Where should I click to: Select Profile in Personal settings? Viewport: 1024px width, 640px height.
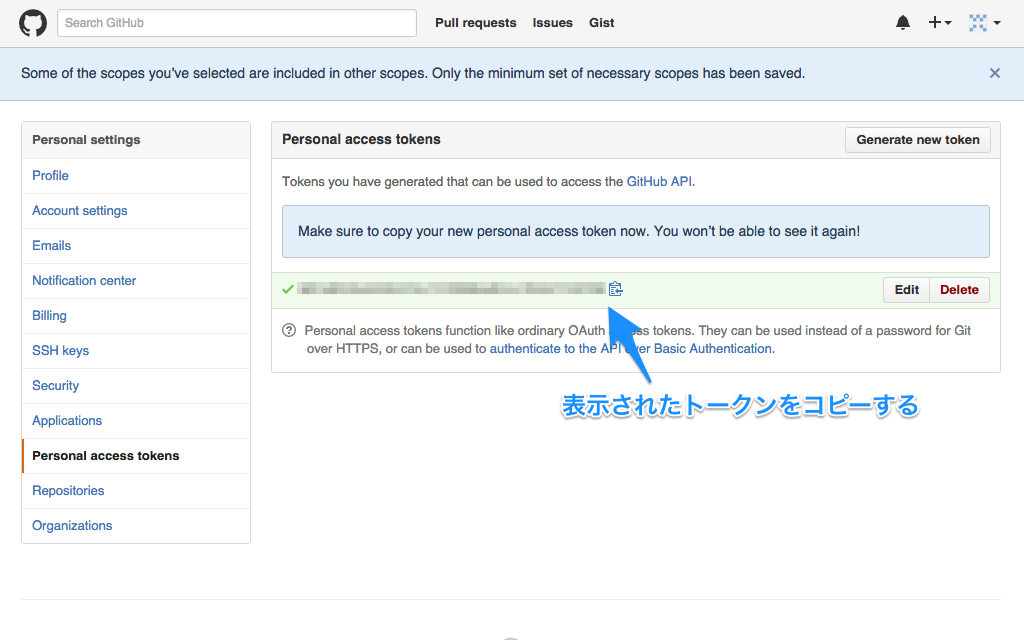[x=50, y=176]
